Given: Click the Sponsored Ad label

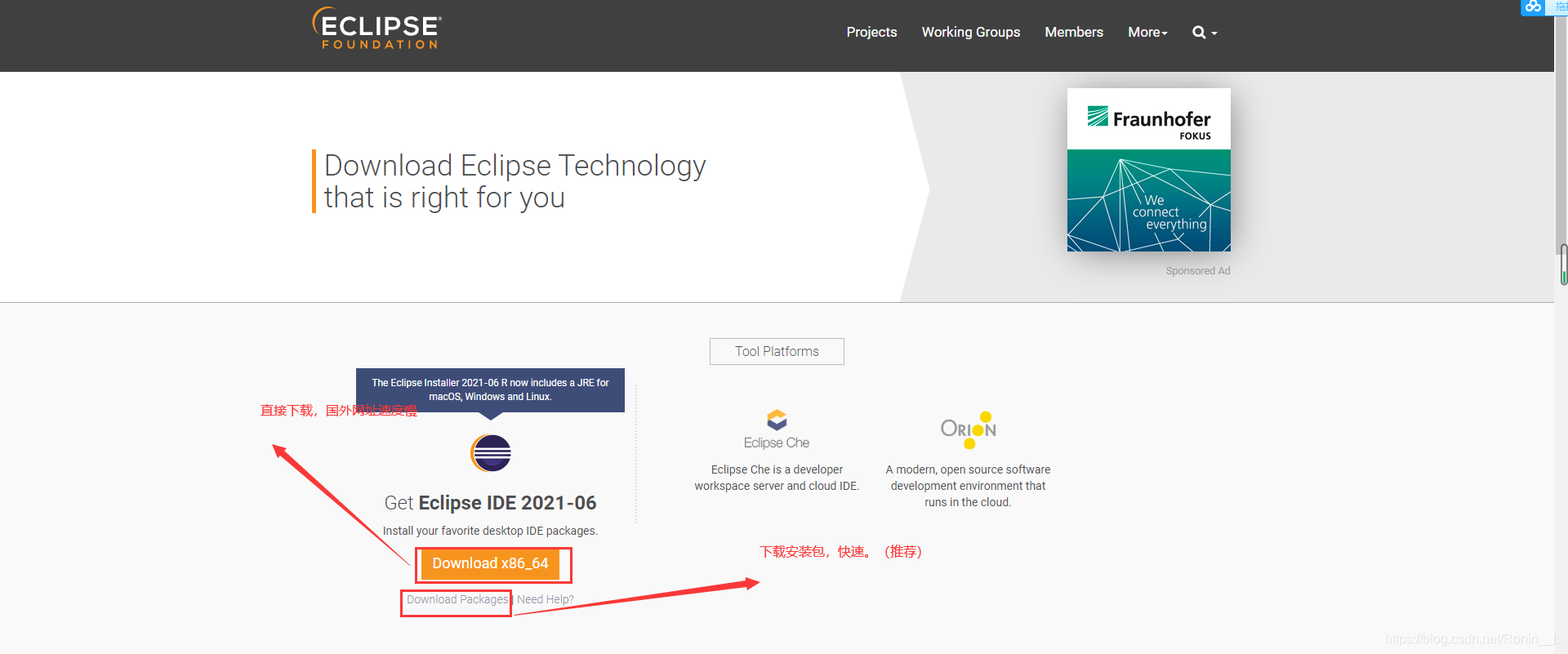Looking at the screenshot, I should tap(1198, 271).
